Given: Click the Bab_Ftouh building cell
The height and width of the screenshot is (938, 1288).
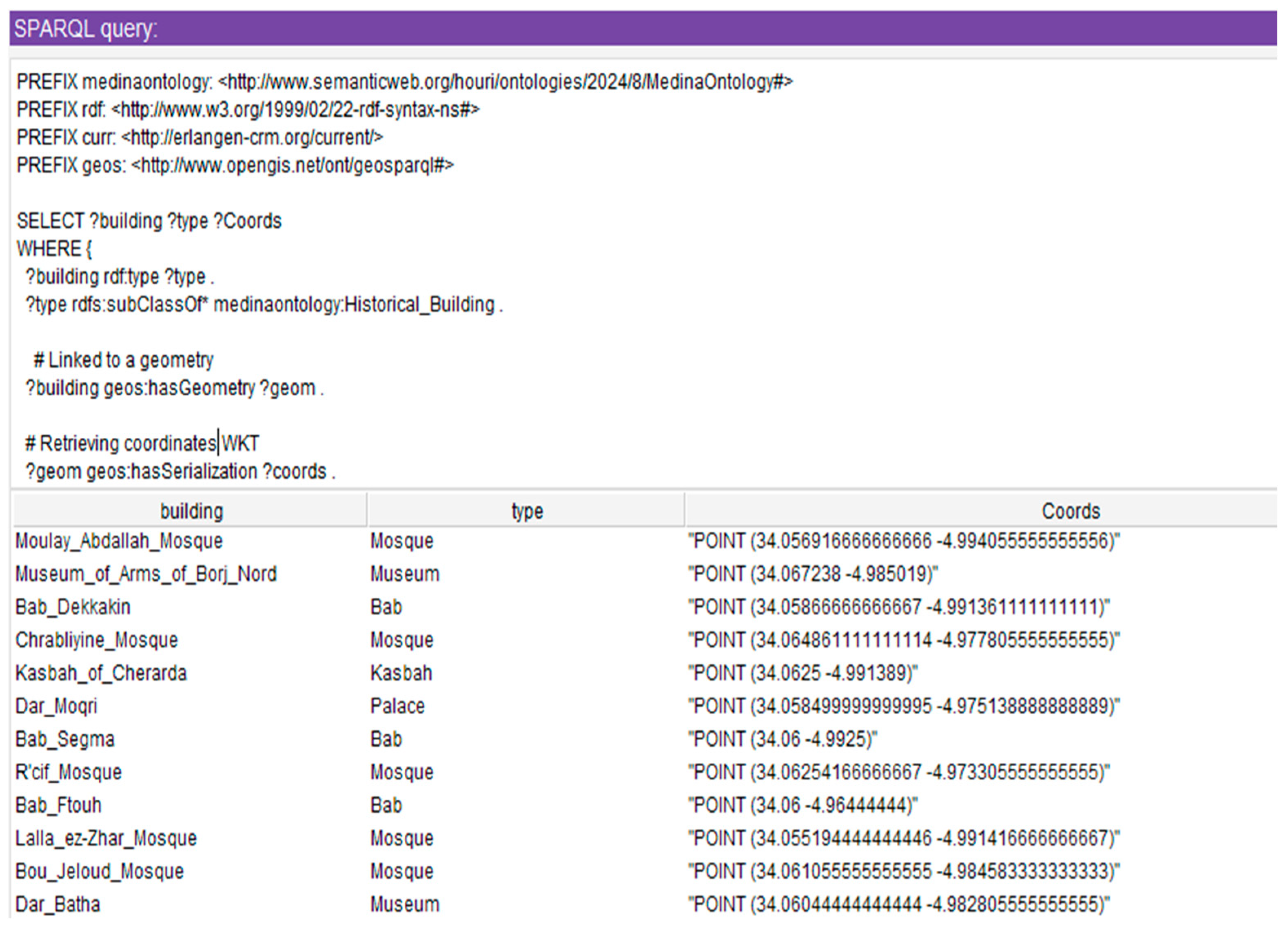Looking at the screenshot, I should click(x=58, y=805).
